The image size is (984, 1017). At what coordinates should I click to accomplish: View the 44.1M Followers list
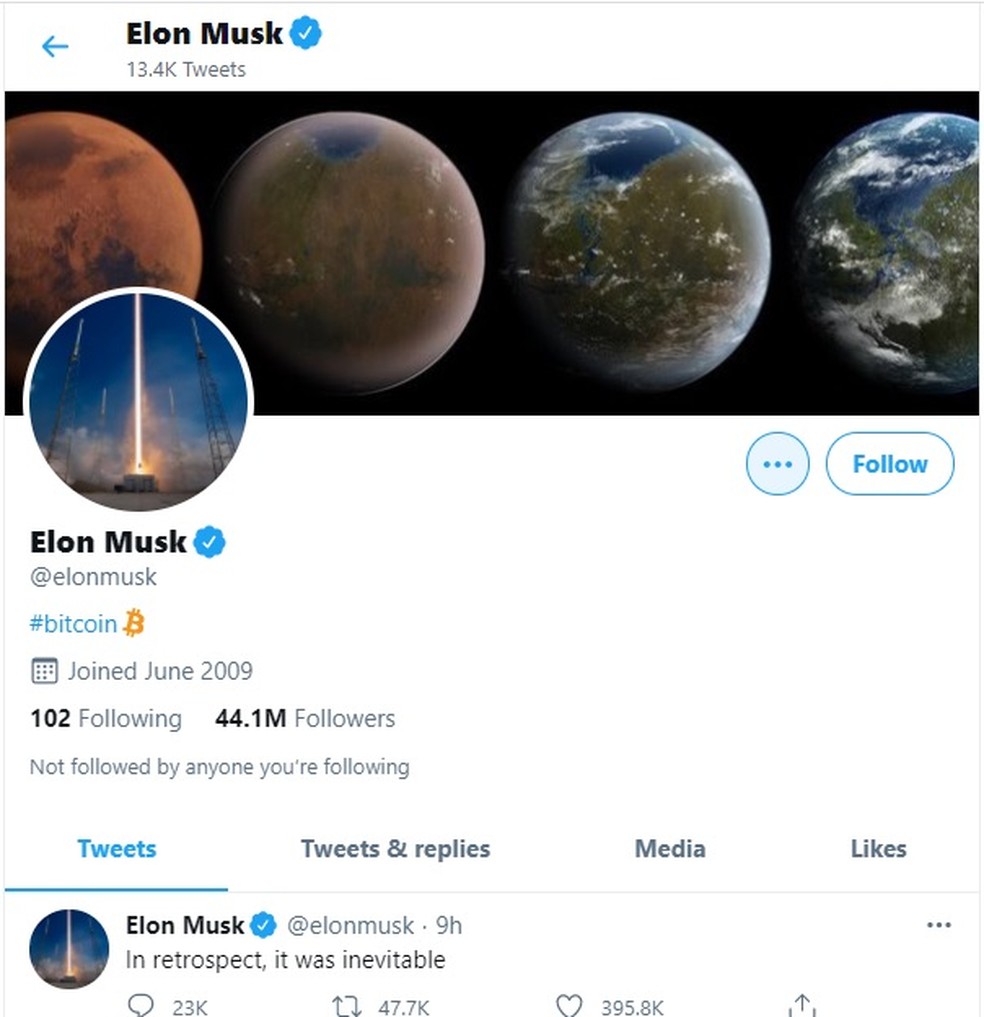305,718
